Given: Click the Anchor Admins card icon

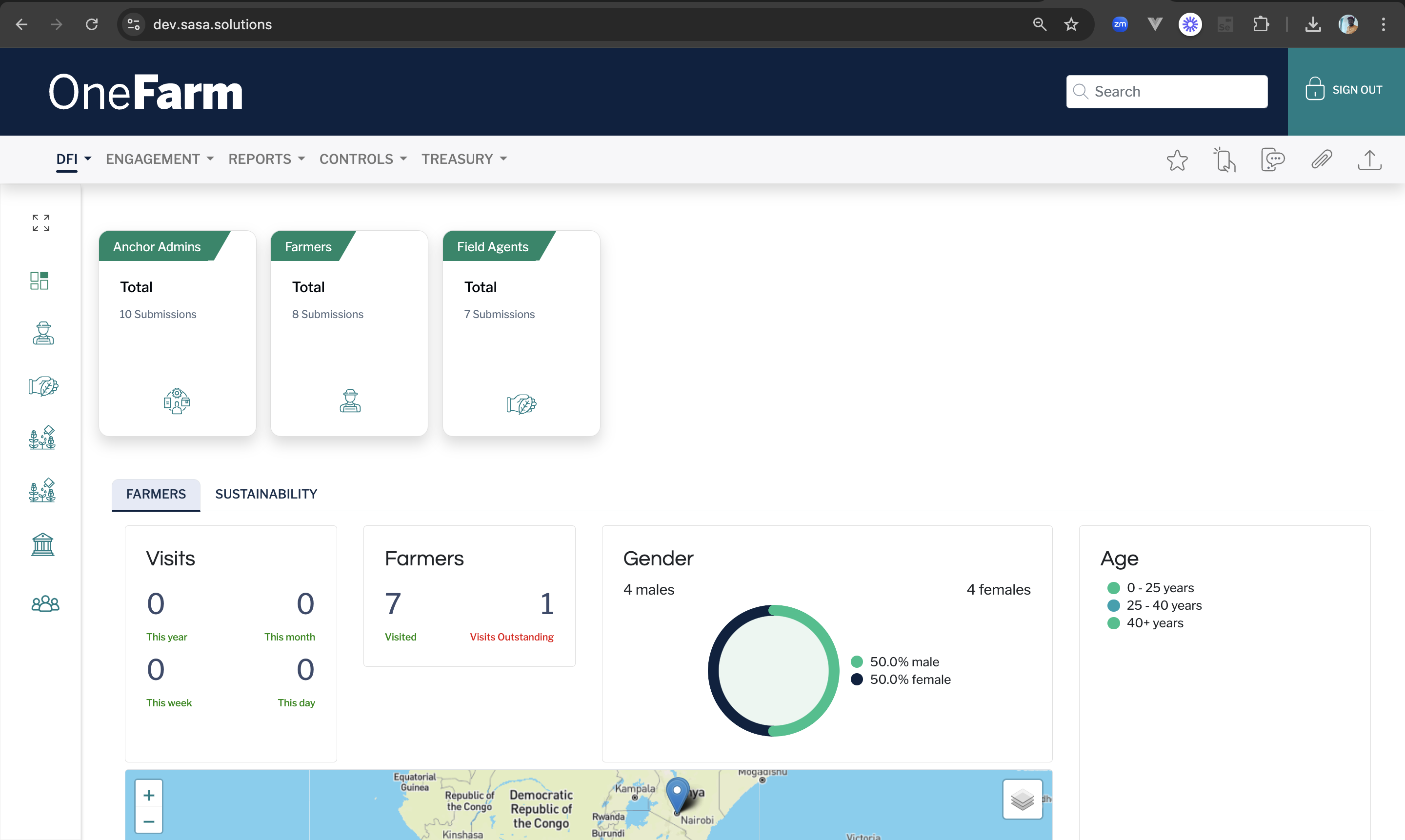Looking at the screenshot, I should pos(177,401).
